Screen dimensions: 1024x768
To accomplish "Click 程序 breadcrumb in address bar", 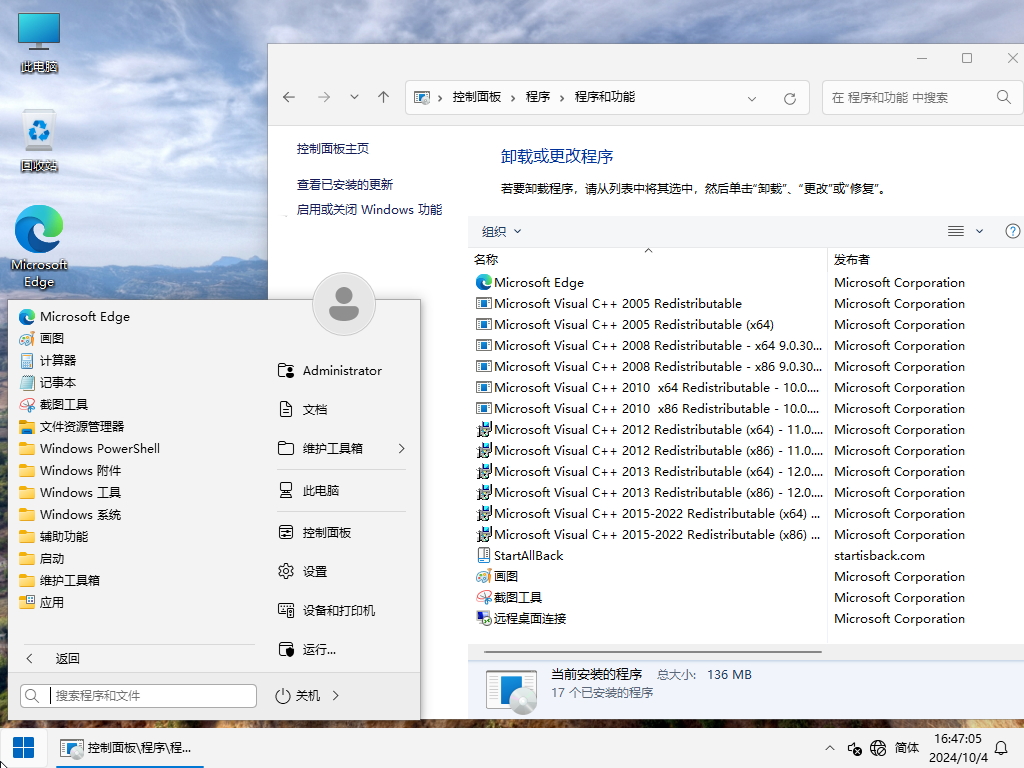I will (537, 97).
